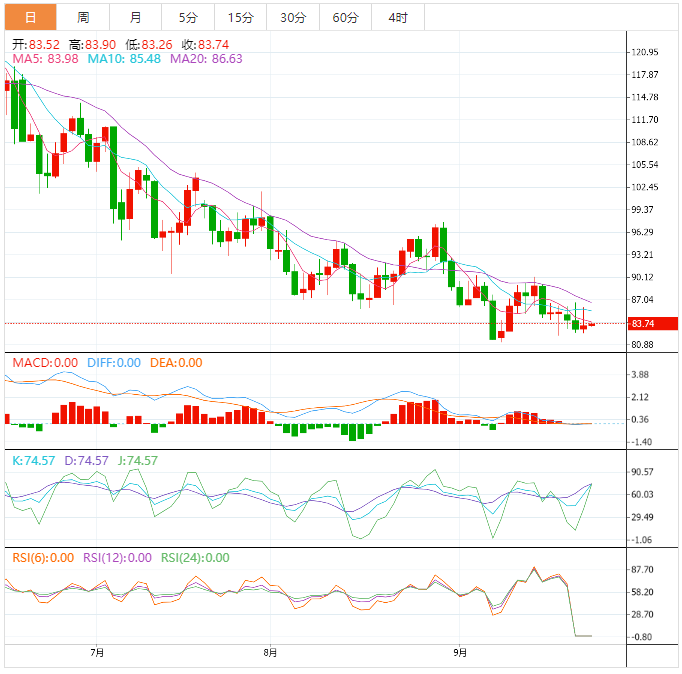The width and height of the screenshot is (682, 674).
Task: Click the close price 收:83.74
Action: (205, 44)
